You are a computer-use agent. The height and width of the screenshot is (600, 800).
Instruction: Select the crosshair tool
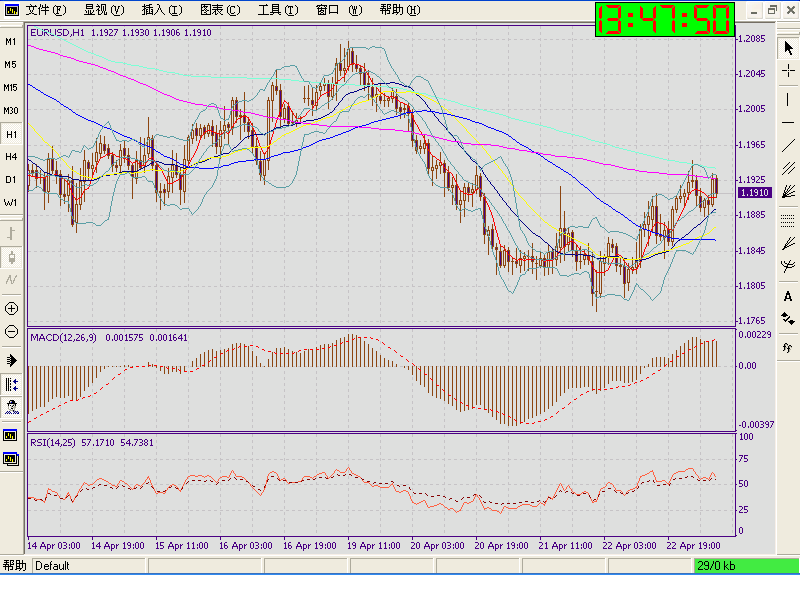tap(788, 70)
